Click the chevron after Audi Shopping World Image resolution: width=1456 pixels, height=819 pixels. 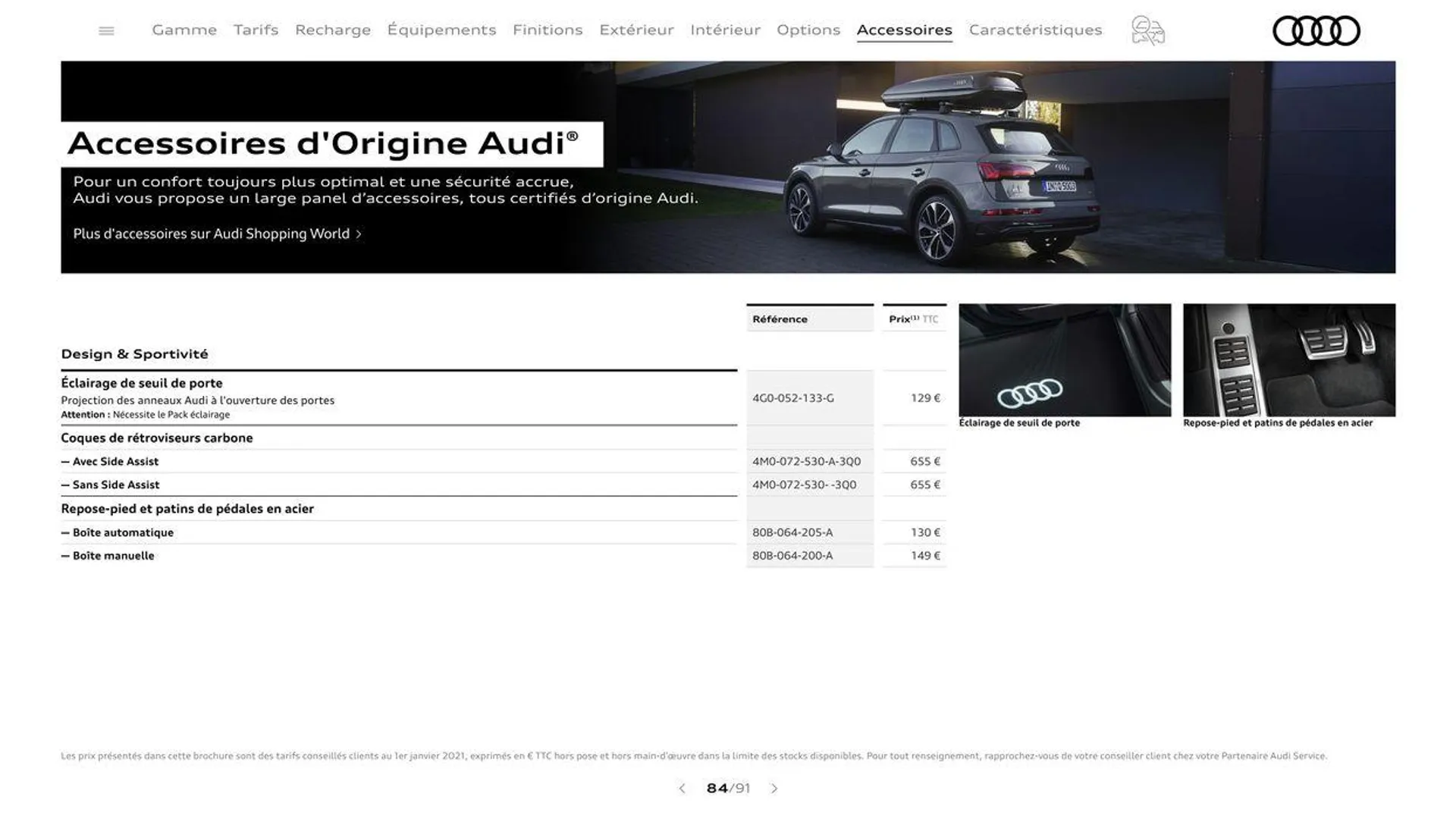pyautogui.click(x=359, y=234)
